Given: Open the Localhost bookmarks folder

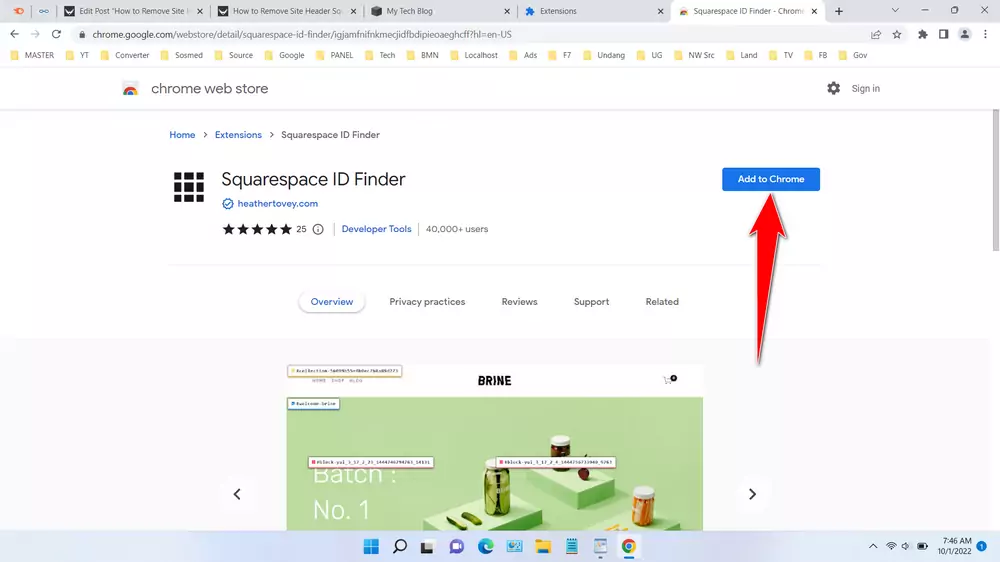Looking at the screenshot, I should tap(474, 55).
